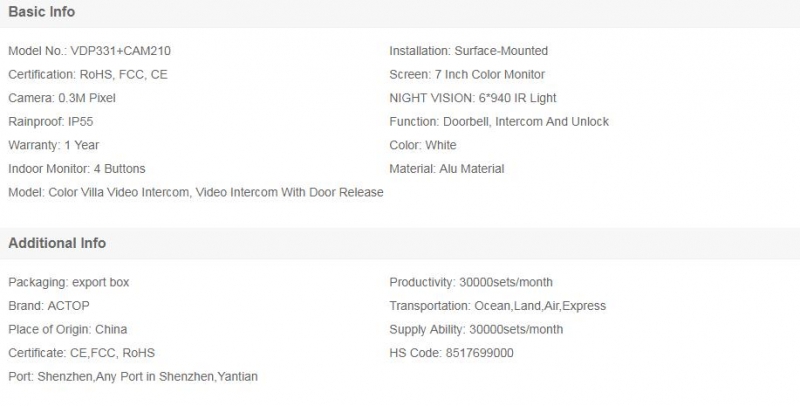Click the Color White entry

423,145
